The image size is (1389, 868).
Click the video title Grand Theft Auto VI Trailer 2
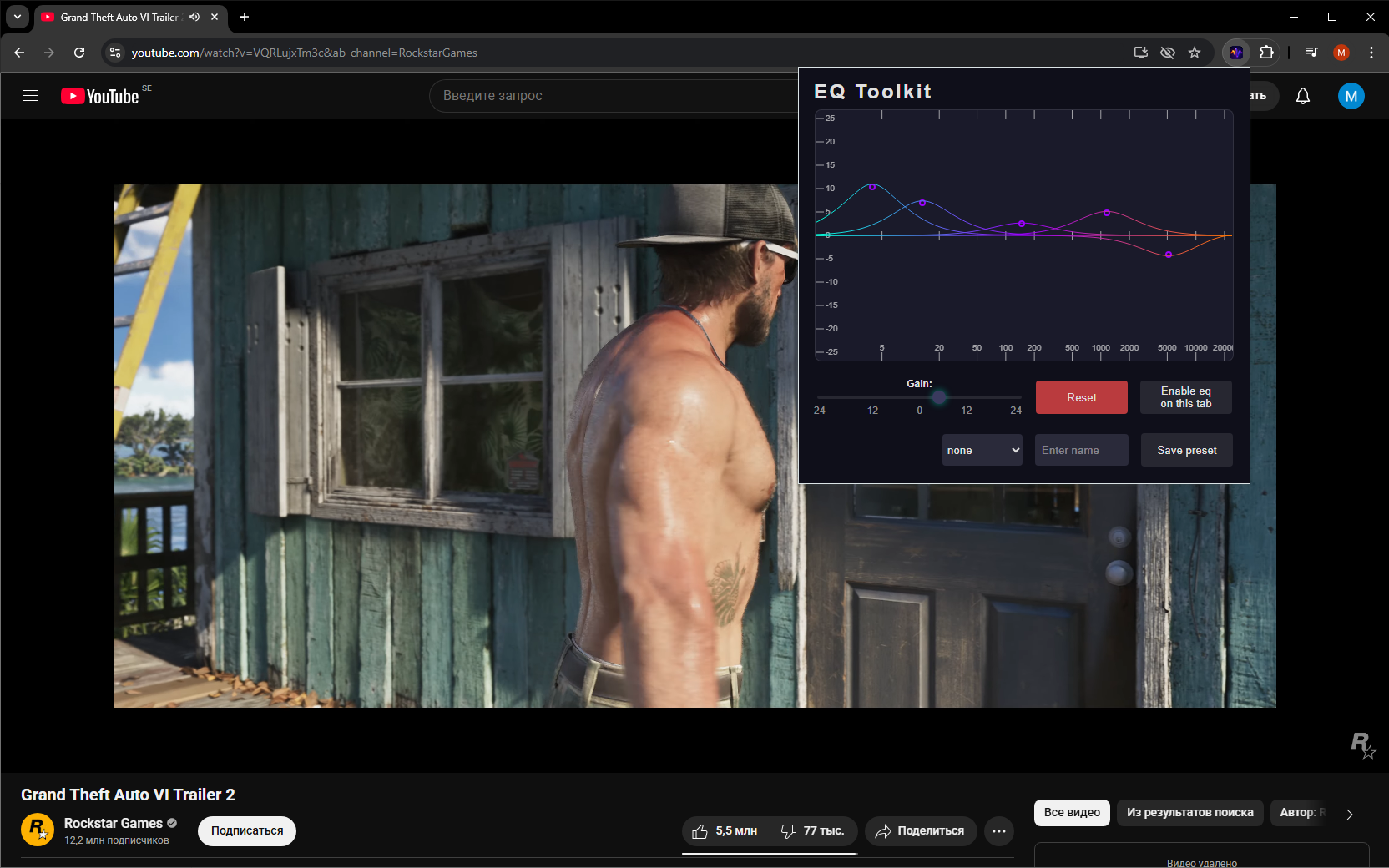pos(128,795)
